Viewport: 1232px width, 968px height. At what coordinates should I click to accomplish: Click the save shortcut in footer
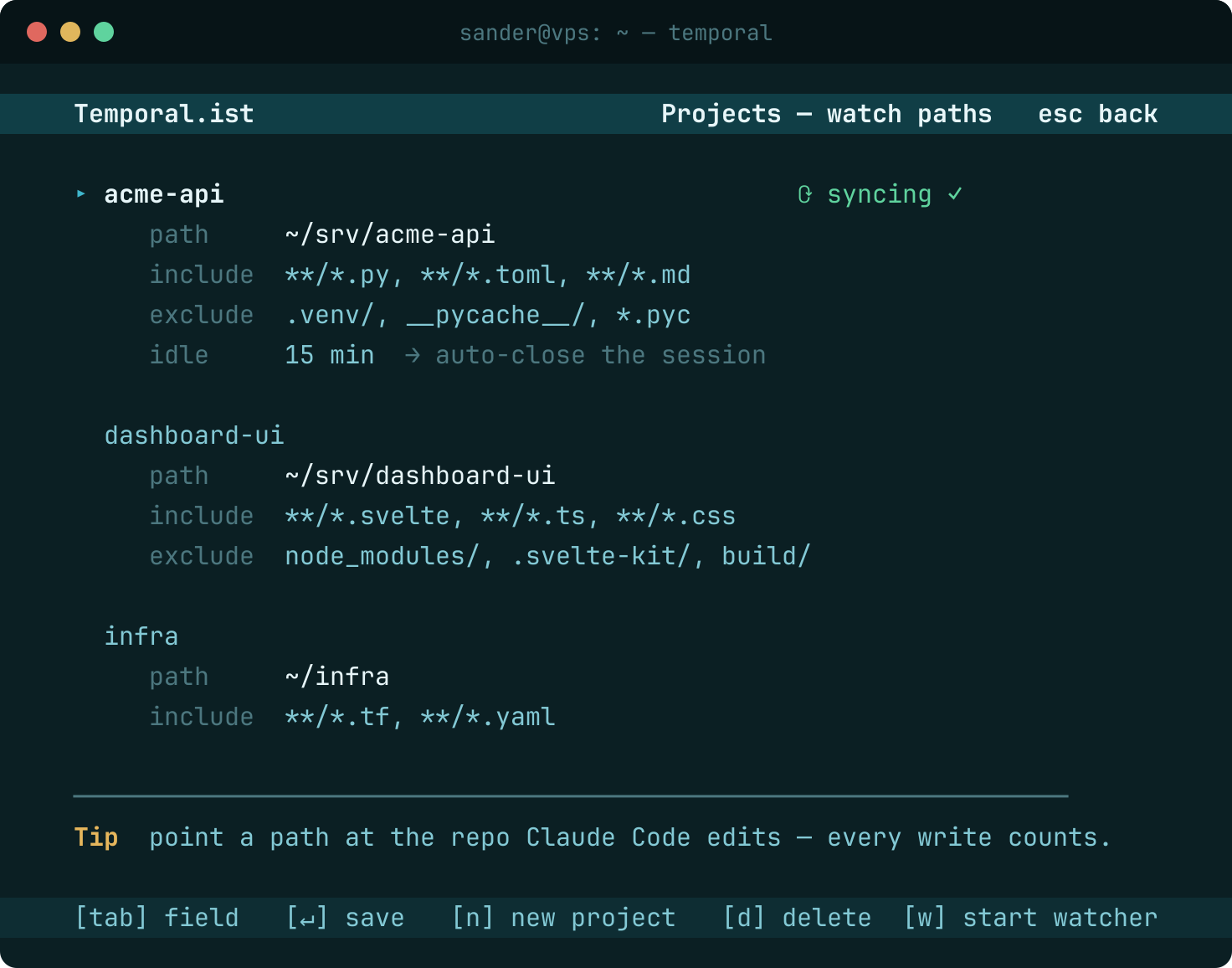point(345,918)
